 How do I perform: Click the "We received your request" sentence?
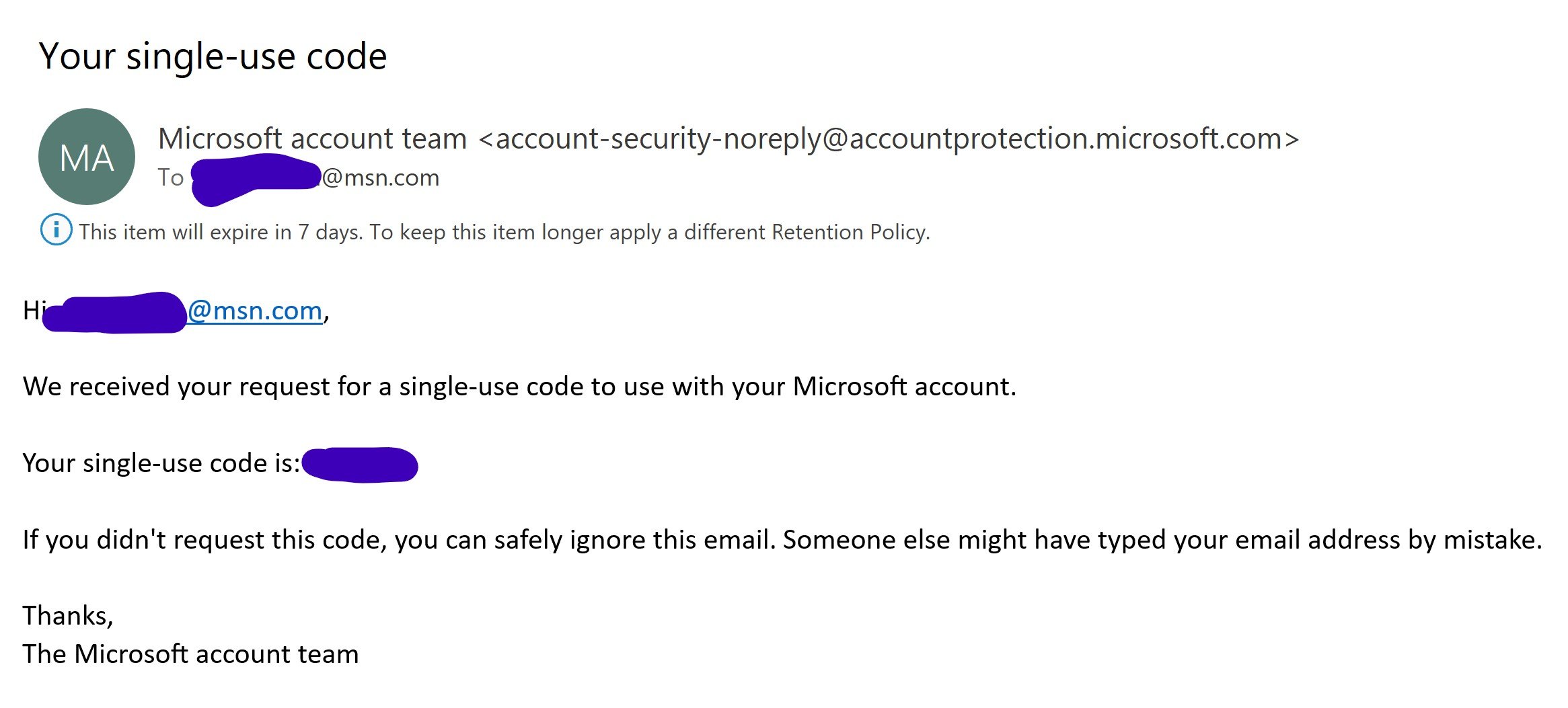(519, 387)
